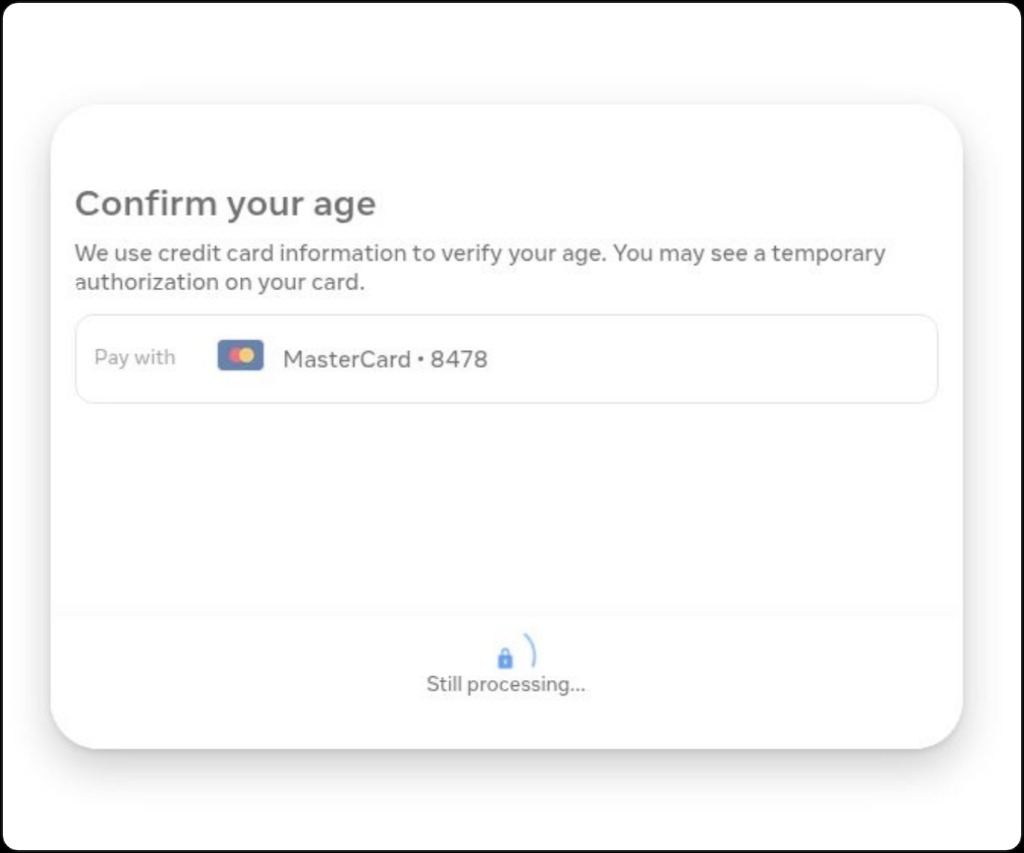Select the MasterCard • 8478 card text

coord(385,359)
